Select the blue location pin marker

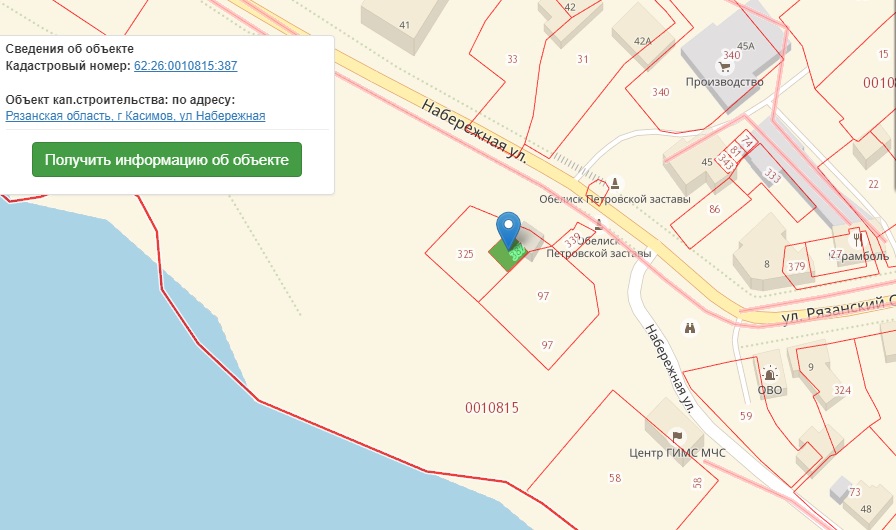[x=508, y=230]
